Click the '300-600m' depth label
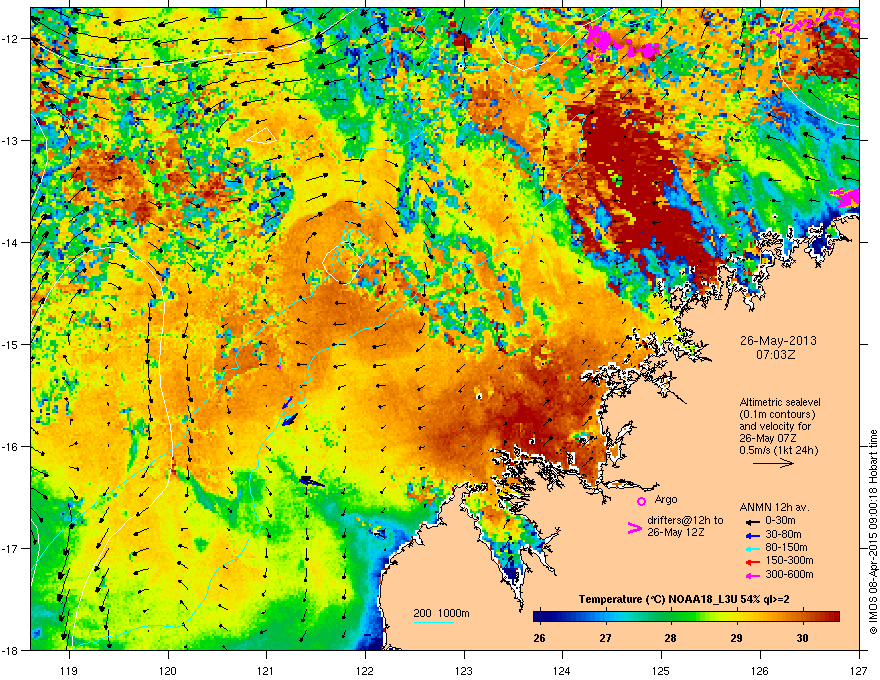Screen dimensions: 880x680 pos(789,574)
